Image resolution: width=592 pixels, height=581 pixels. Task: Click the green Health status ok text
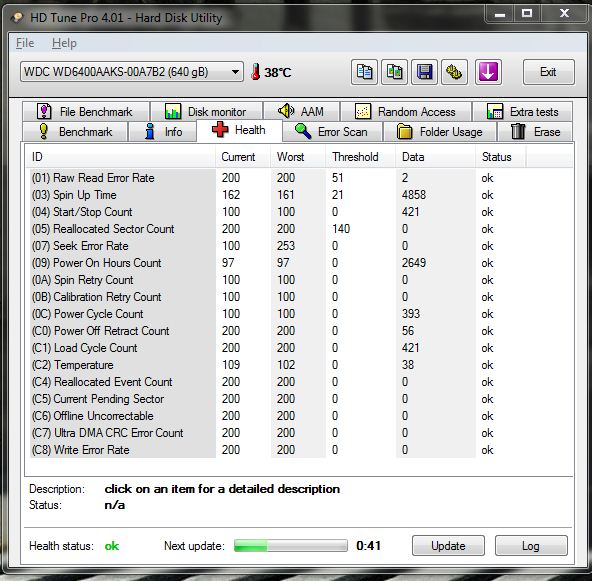(112, 546)
